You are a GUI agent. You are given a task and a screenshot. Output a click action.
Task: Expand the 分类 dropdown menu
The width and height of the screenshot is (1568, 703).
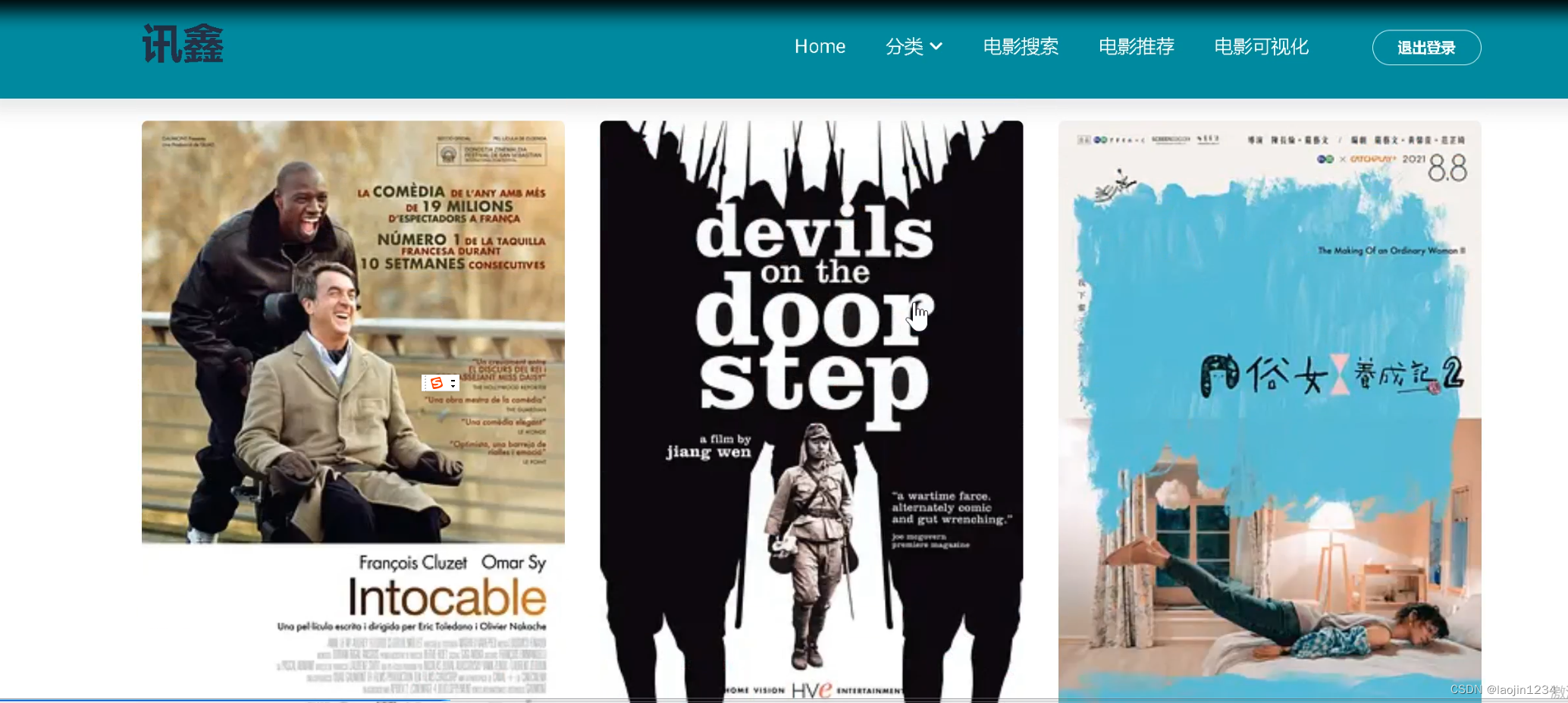coord(914,47)
